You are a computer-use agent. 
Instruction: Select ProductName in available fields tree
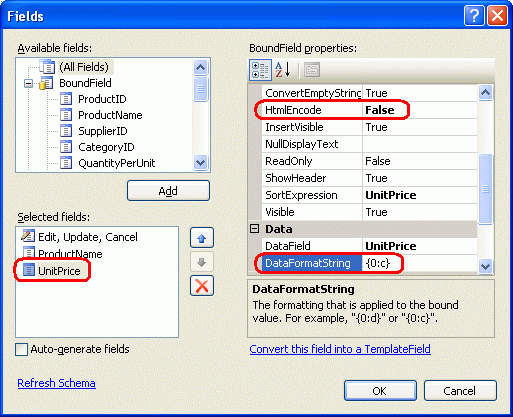[x=110, y=115]
